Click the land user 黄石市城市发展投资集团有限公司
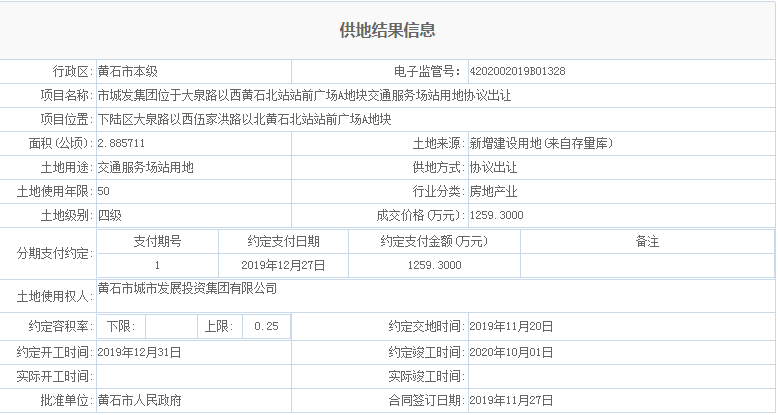 [x=187, y=289]
